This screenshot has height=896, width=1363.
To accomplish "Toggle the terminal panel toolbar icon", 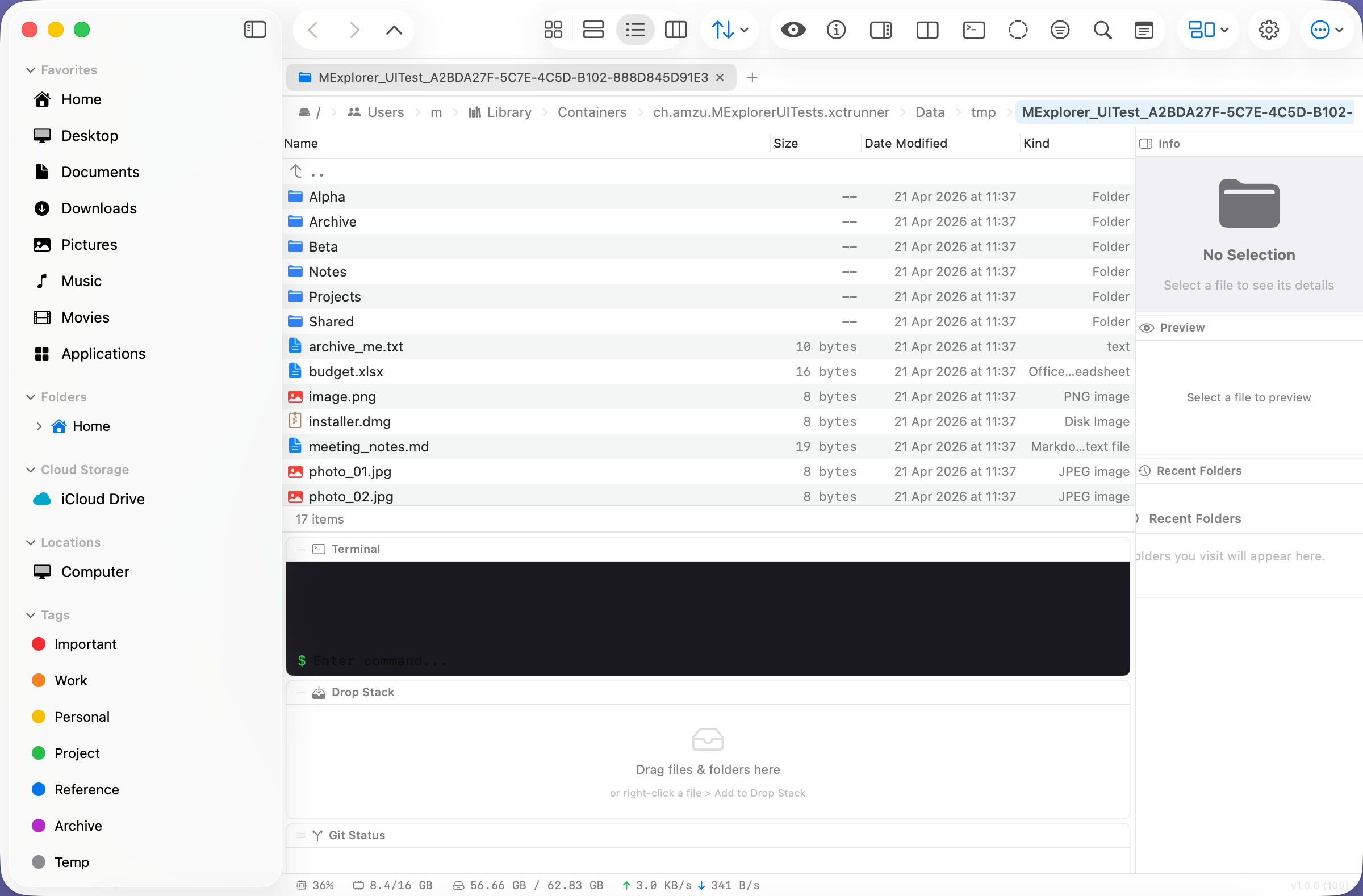I will (973, 30).
